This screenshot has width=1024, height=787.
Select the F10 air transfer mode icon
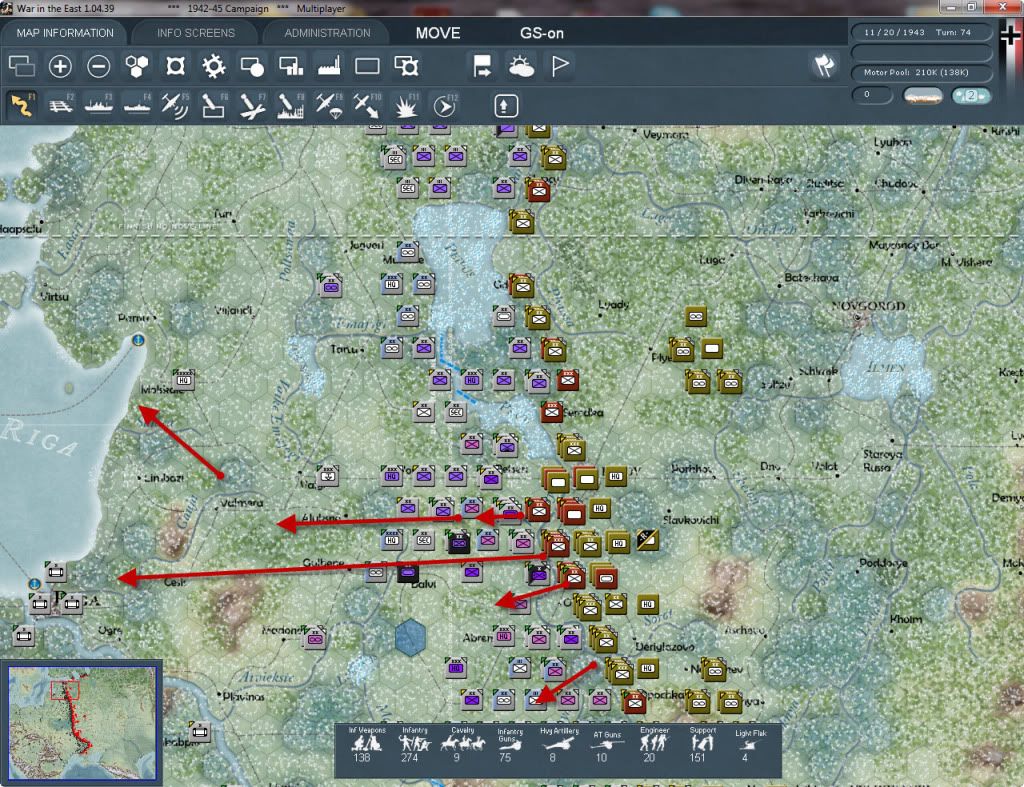point(367,106)
